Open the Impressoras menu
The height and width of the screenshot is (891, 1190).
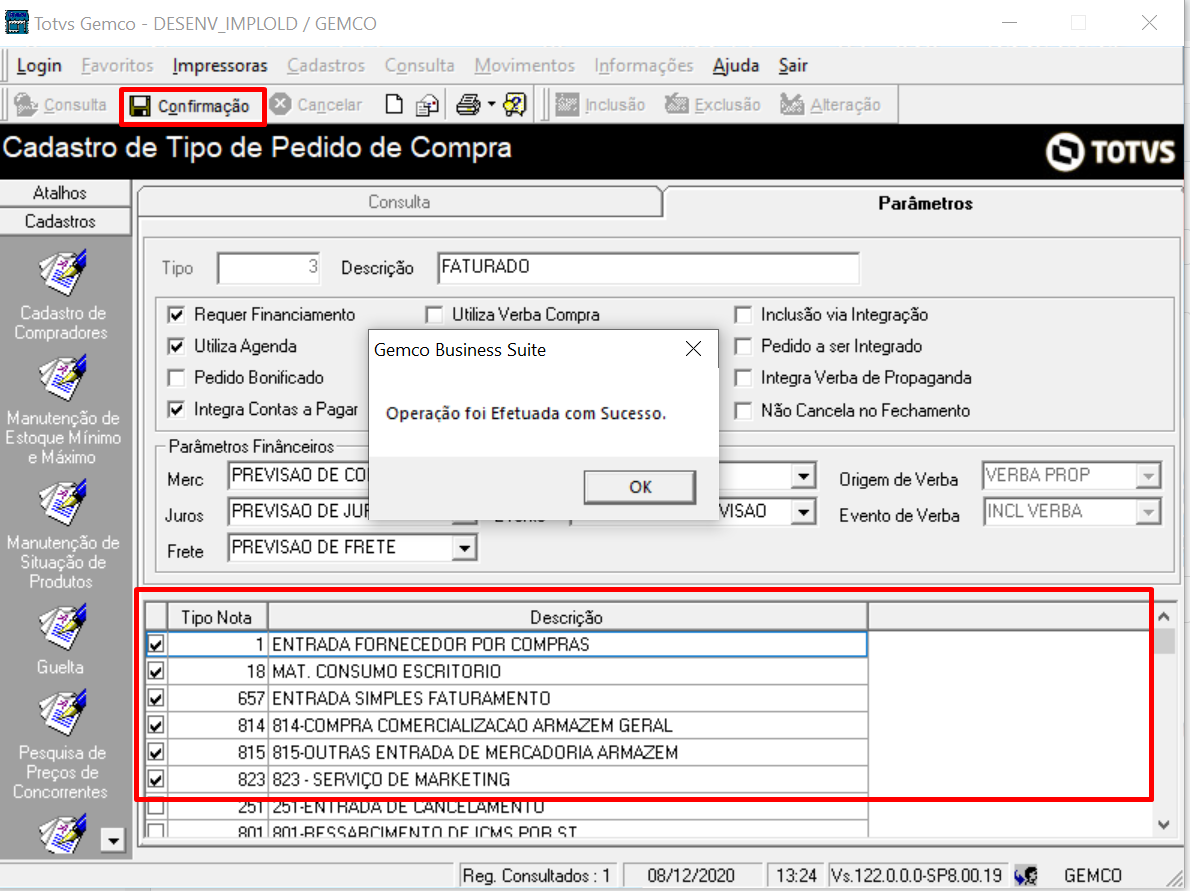point(219,66)
